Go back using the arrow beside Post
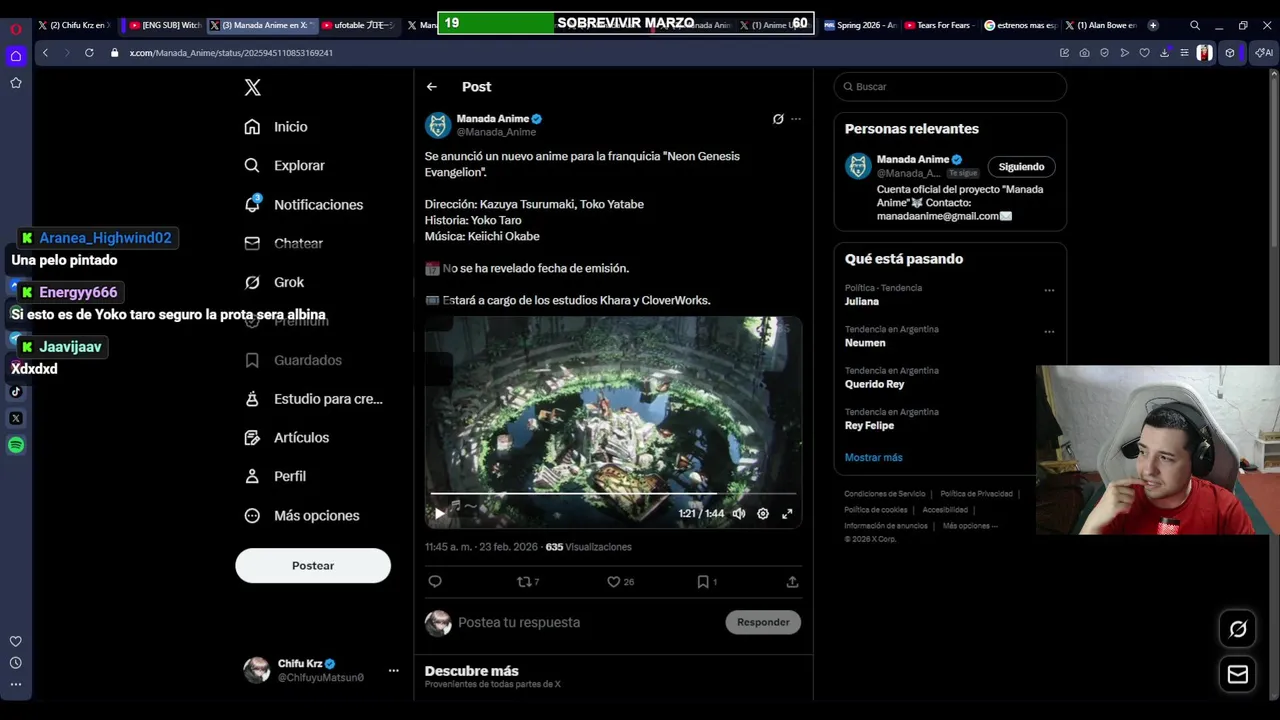 click(x=432, y=87)
